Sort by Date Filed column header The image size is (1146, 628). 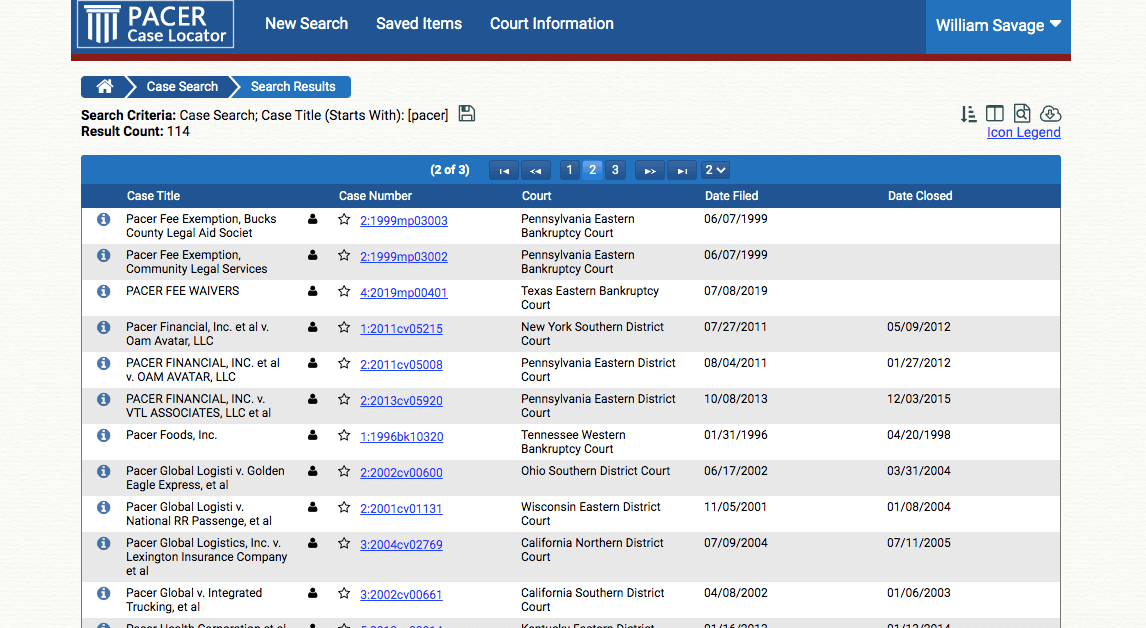731,196
